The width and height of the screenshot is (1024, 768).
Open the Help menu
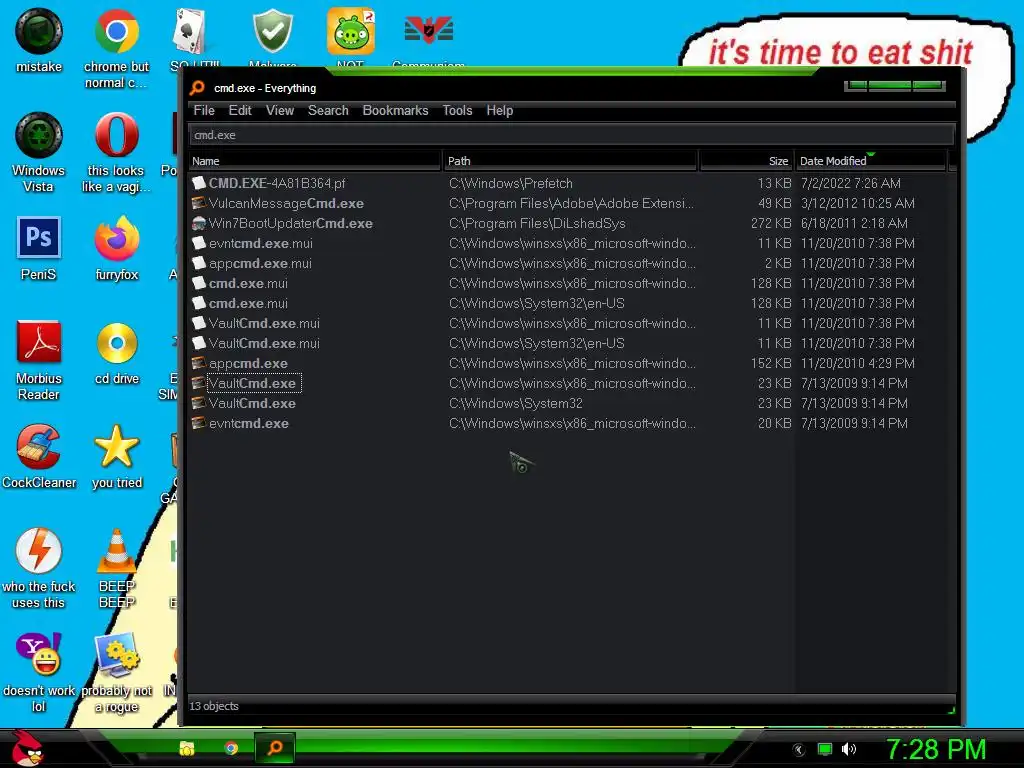click(x=500, y=110)
